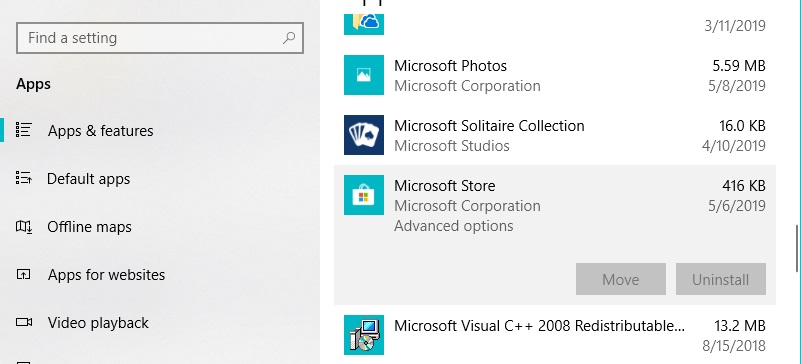This screenshot has width=801, height=364.
Task: Click the Microsoft Solitaire Collection cards icon
Action: point(364,135)
